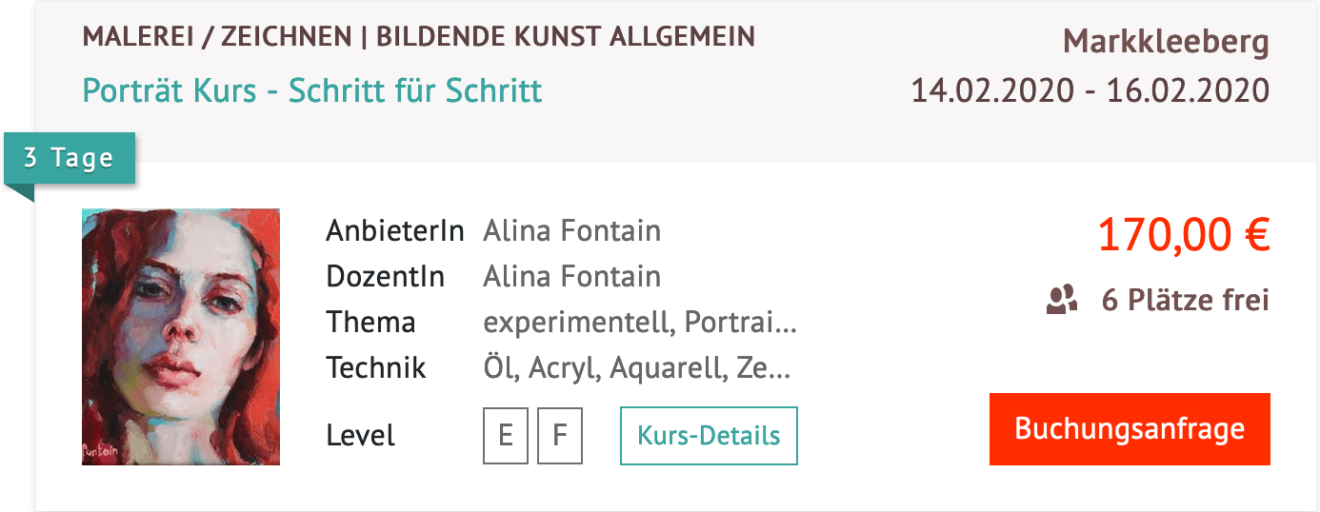Click the participants icon beside free places
Viewport: 1320px width, 512px height.
(x=1062, y=299)
